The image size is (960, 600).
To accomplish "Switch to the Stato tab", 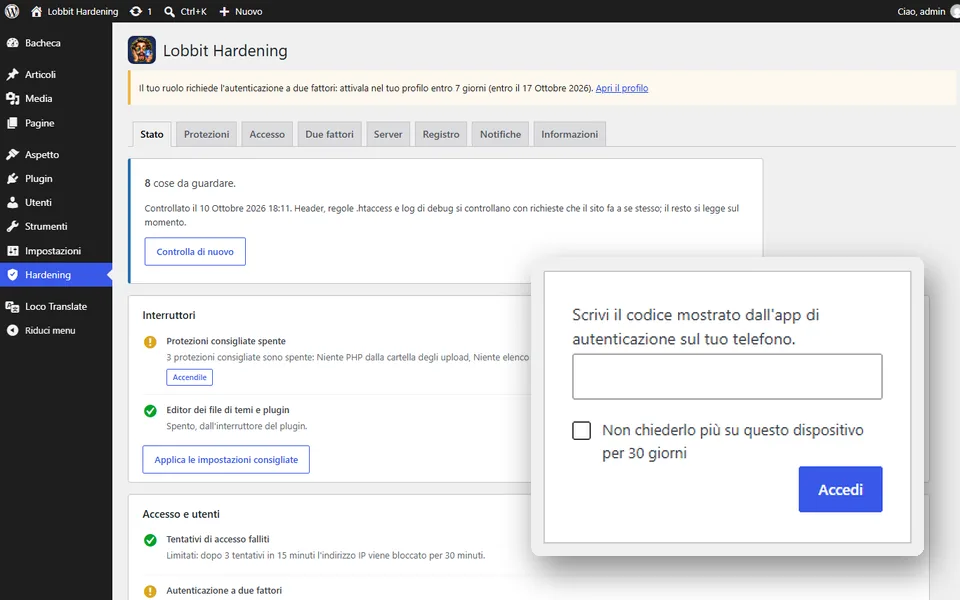I will point(152,134).
